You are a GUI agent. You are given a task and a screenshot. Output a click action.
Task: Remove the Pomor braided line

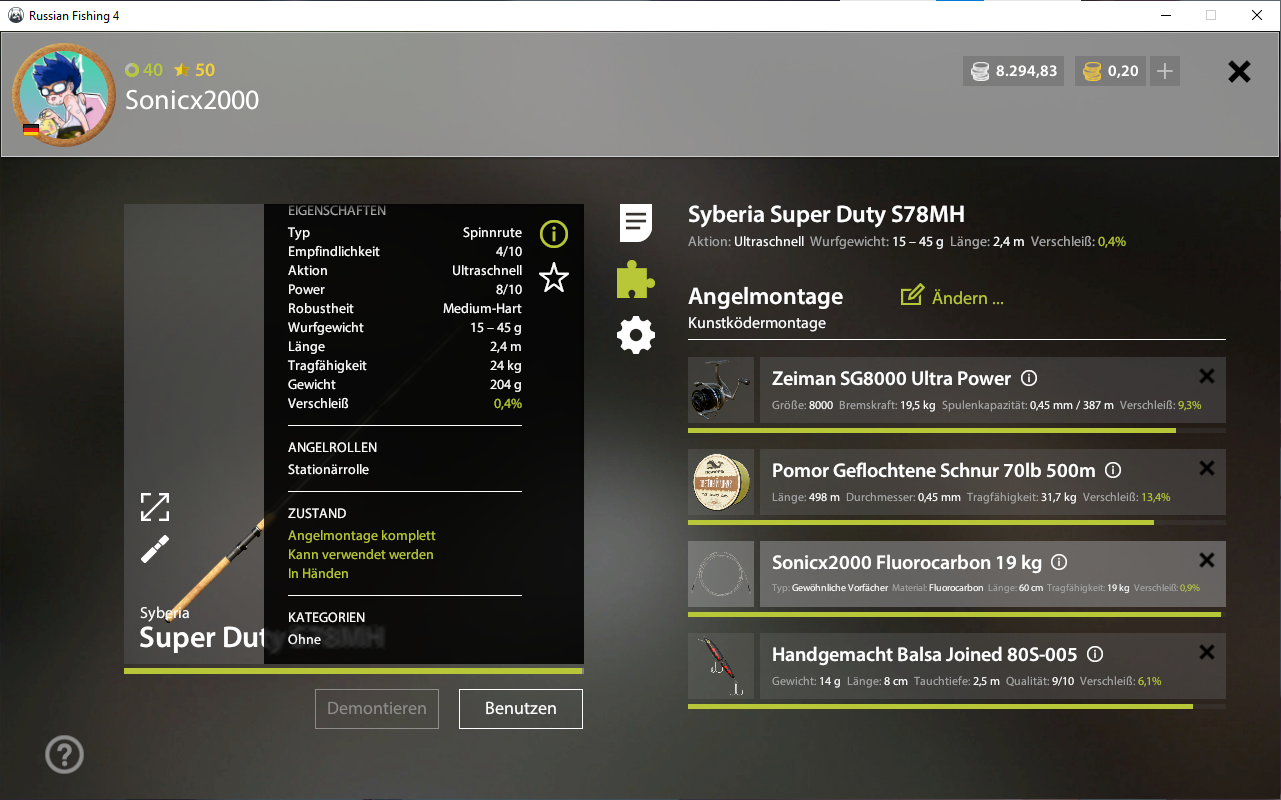1206,468
